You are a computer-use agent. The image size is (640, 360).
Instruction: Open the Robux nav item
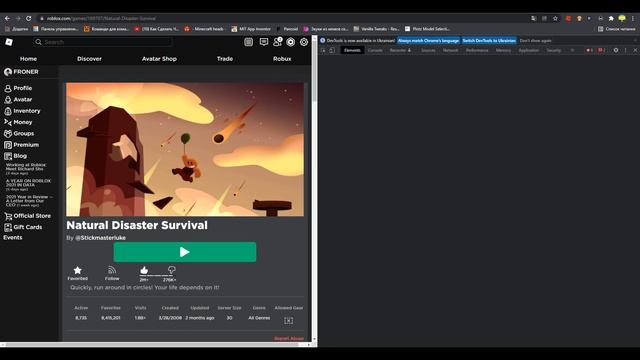click(x=282, y=59)
